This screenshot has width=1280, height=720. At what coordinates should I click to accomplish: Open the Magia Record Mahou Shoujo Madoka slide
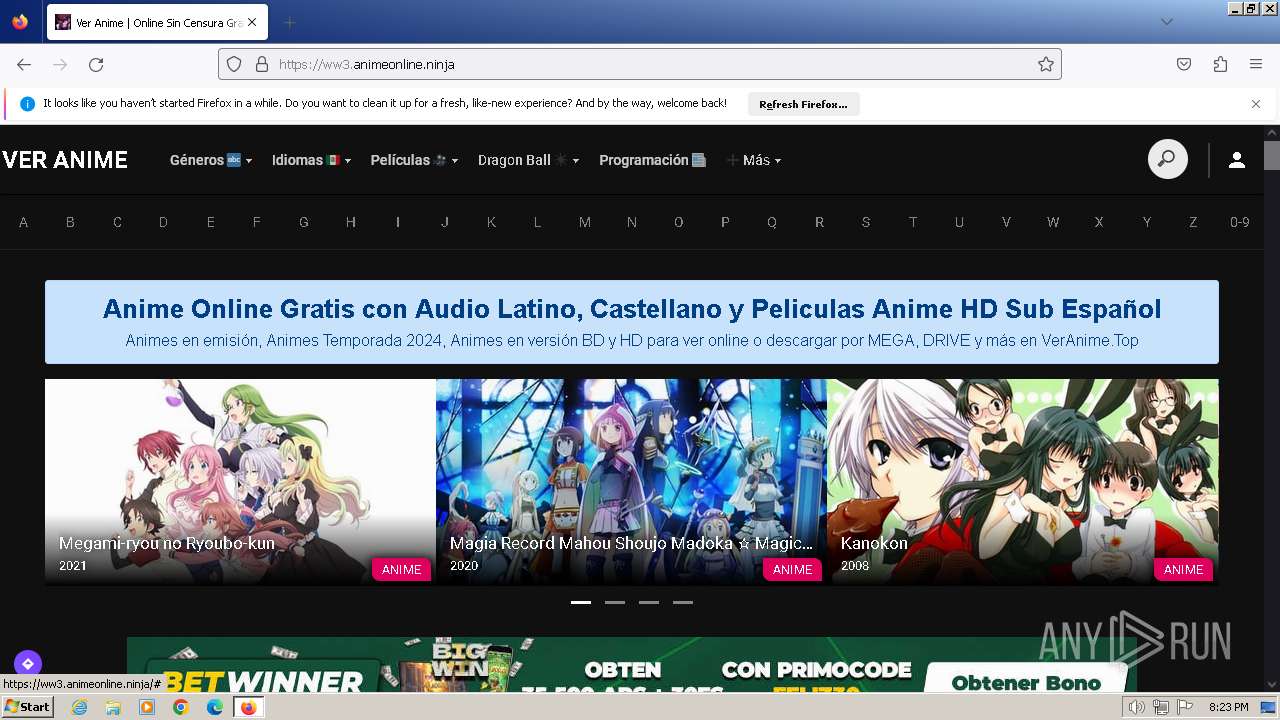coord(631,481)
